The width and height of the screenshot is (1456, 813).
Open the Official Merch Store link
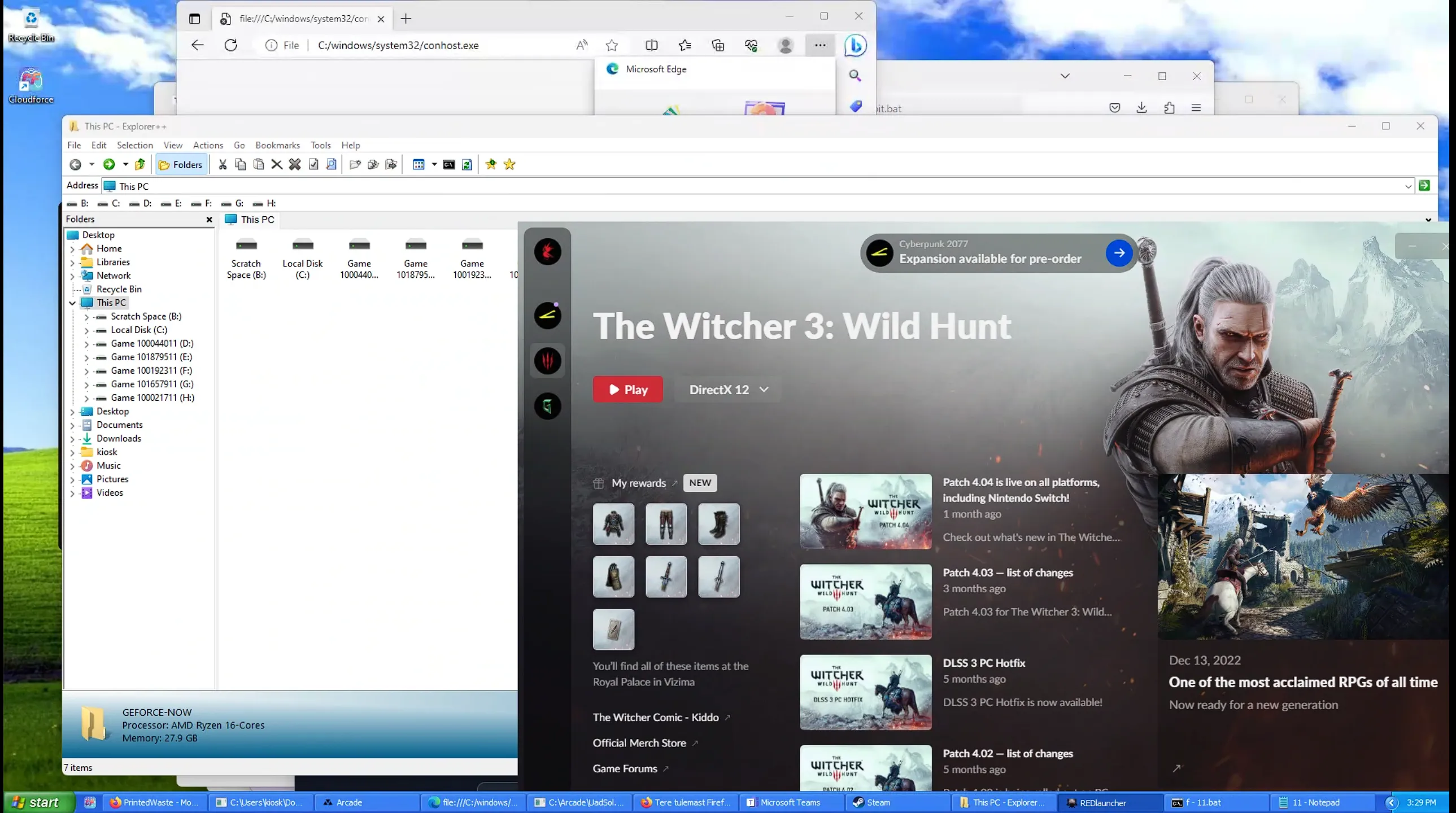639,743
